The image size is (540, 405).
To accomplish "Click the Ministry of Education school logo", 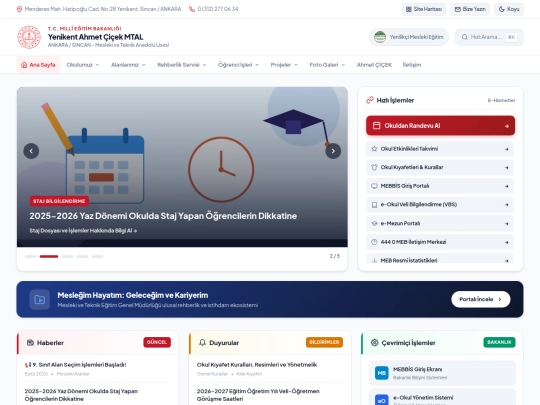I will (29, 37).
